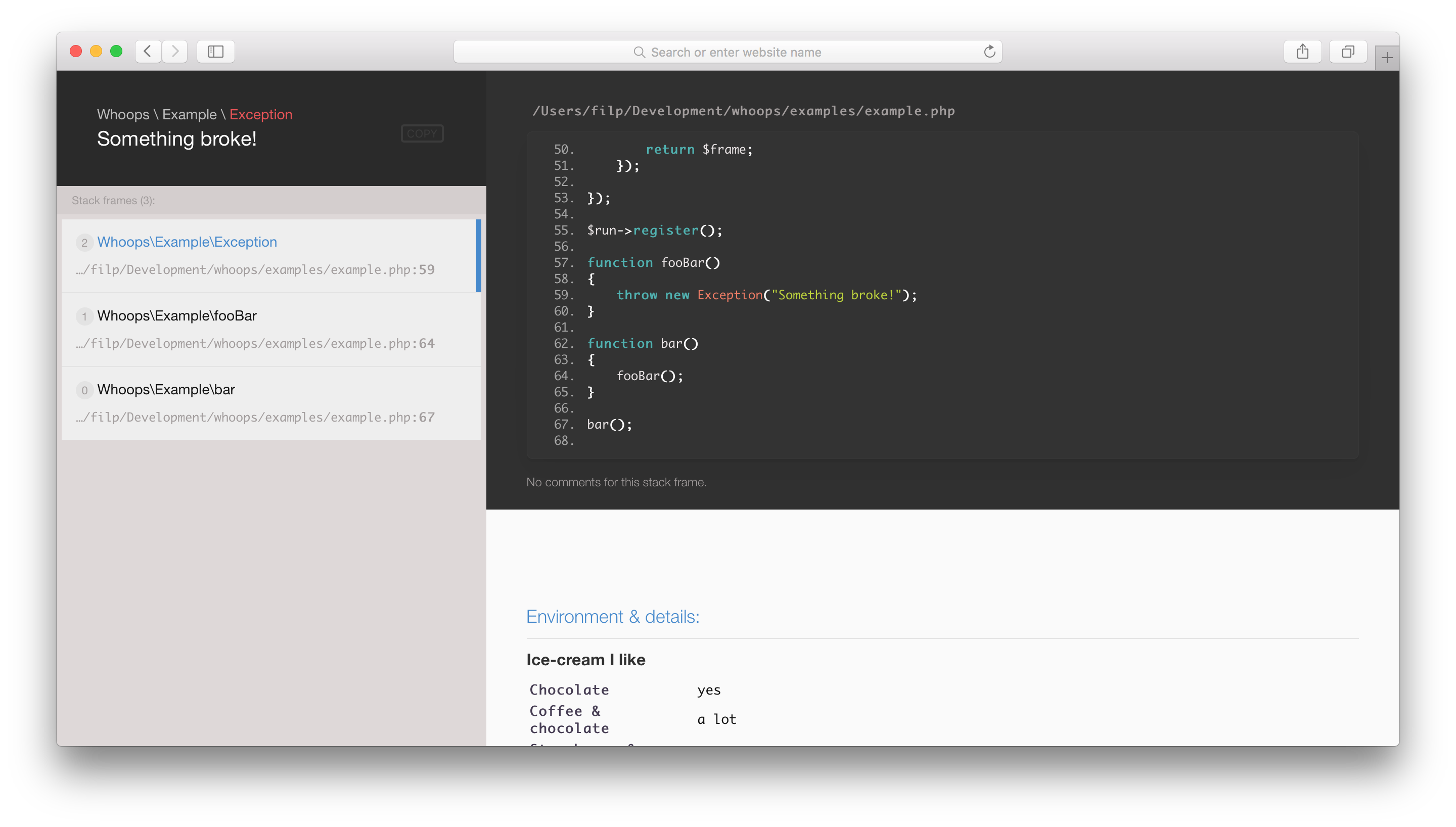Screen dimensions: 1456x827
Task: Click the back navigation arrow icon
Action: [x=148, y=51]
